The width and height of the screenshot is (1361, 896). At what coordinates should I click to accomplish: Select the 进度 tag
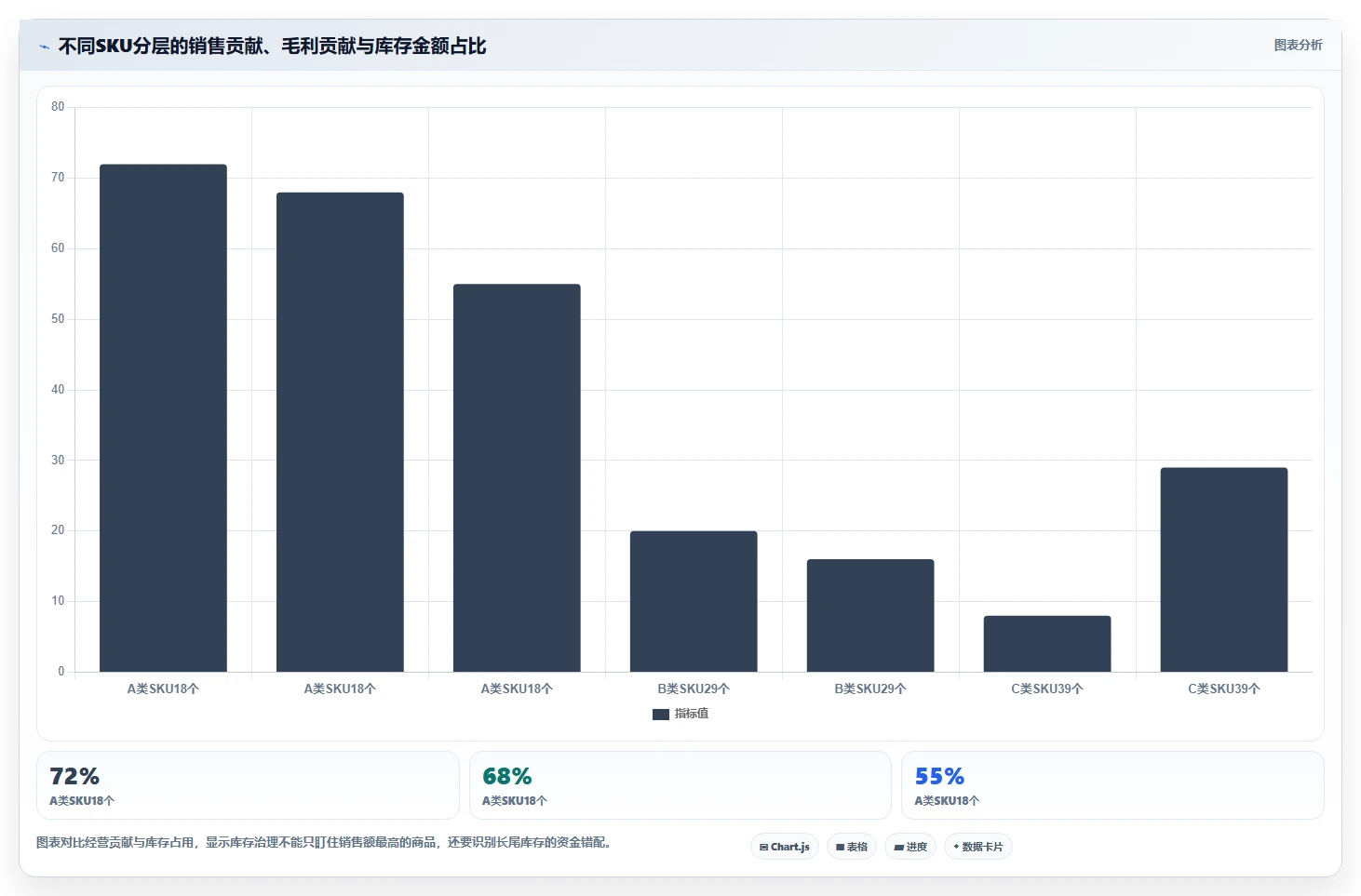(x=910, y=847)
